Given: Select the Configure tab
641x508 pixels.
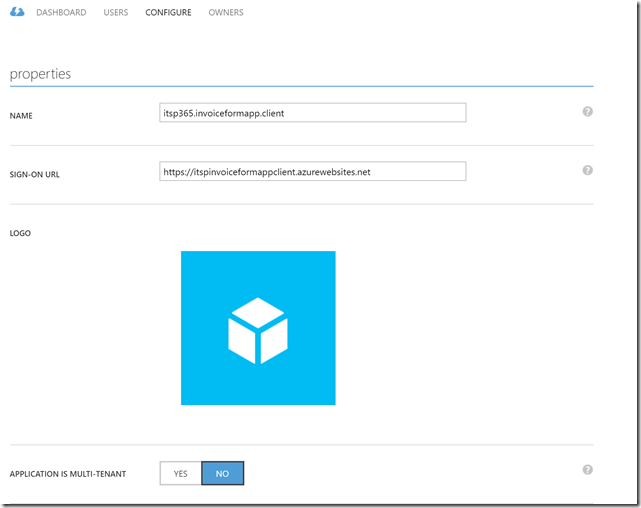Looking at the screenshot, I should (168, 13).
